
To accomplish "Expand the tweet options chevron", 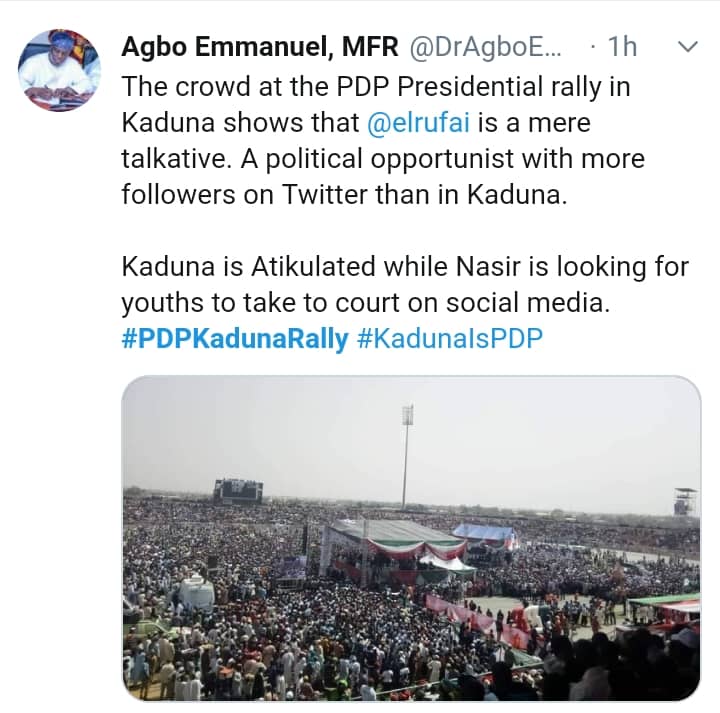I will click(688, 48).
